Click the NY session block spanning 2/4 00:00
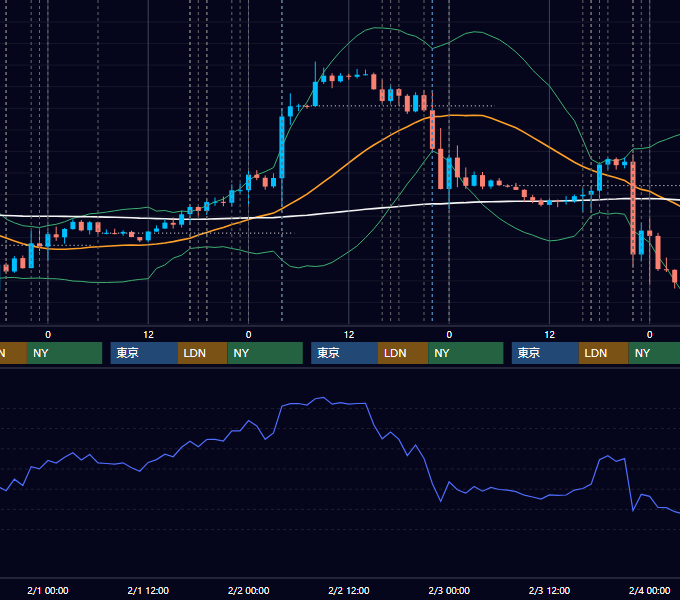The width and height of the screenshot is (680, 600). point(654,353)
